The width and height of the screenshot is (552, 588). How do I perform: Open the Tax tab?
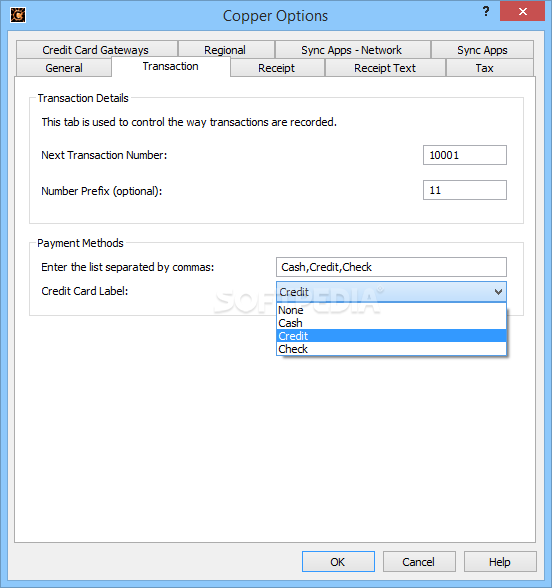[489, 68]
